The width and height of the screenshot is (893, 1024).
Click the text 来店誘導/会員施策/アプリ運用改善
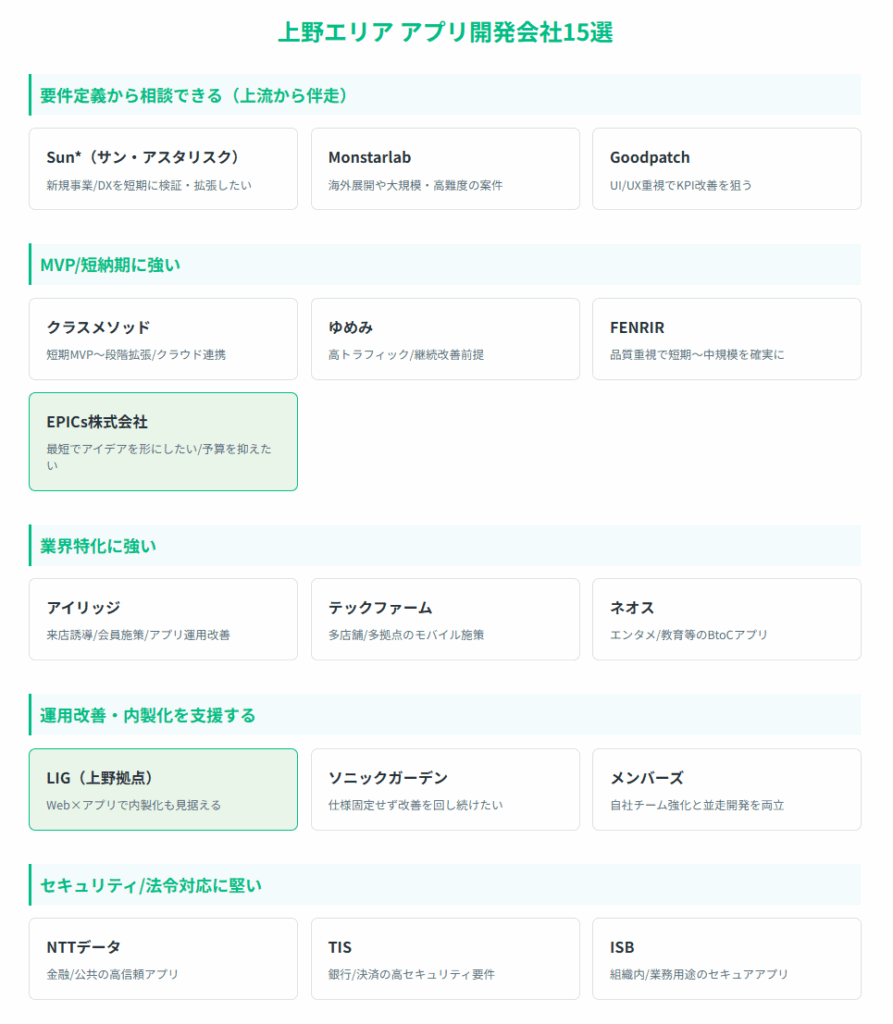point(138,635)
